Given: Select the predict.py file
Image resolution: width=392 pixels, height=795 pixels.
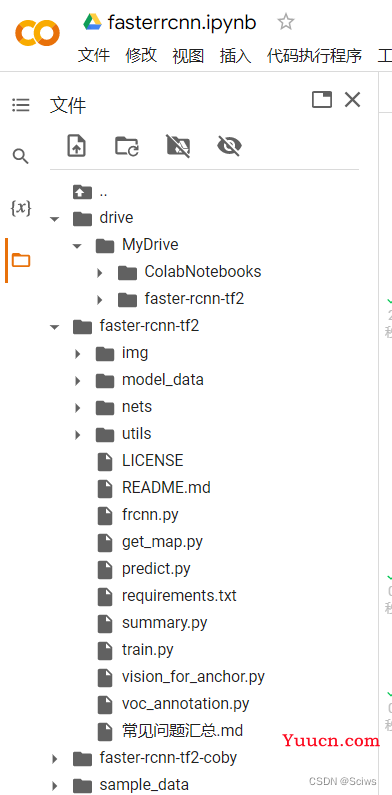Looking at the screenshot, I should (156, 569).
